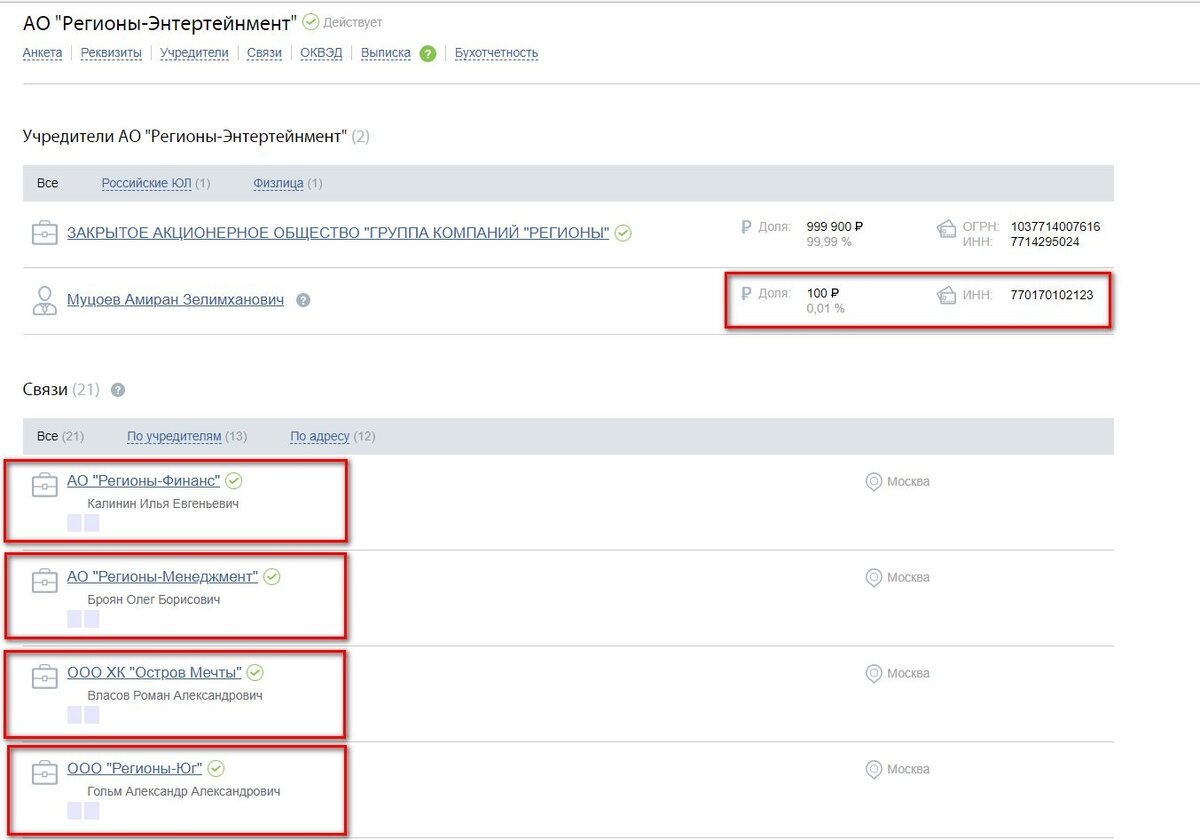
Task: Open the ООО "Регионы-Юг" link
Action: tap(135, 769)
